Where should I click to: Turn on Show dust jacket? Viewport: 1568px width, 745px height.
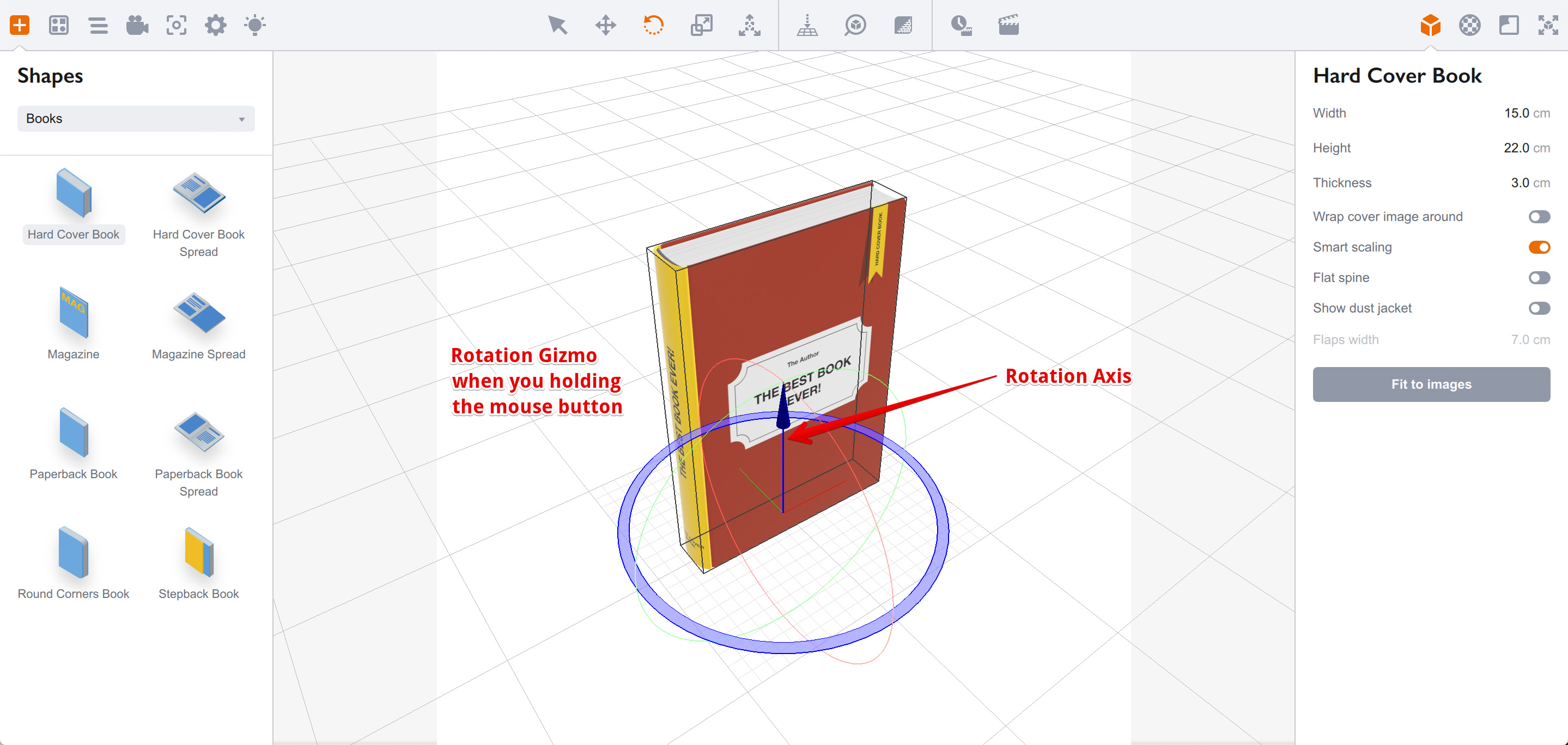coord(1539,308)
